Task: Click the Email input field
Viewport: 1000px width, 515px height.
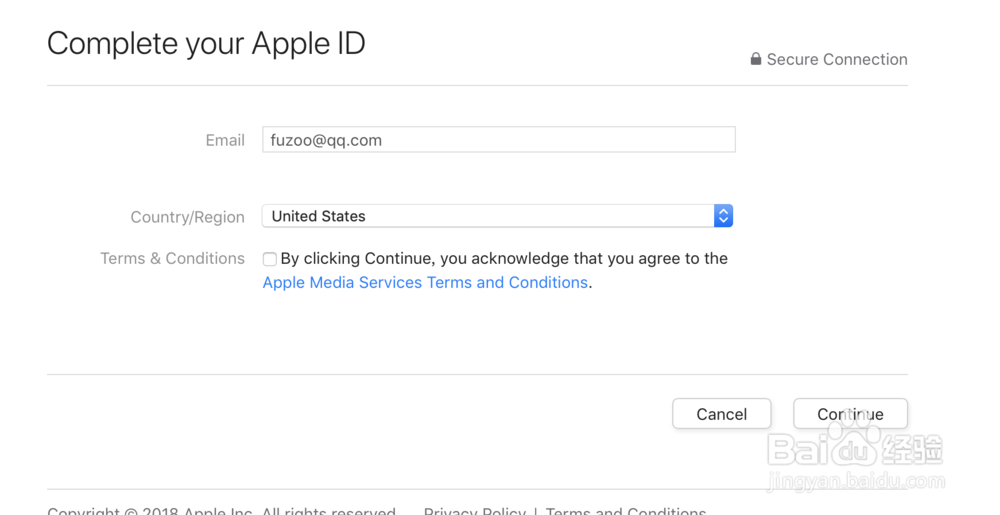Action: 499,140
